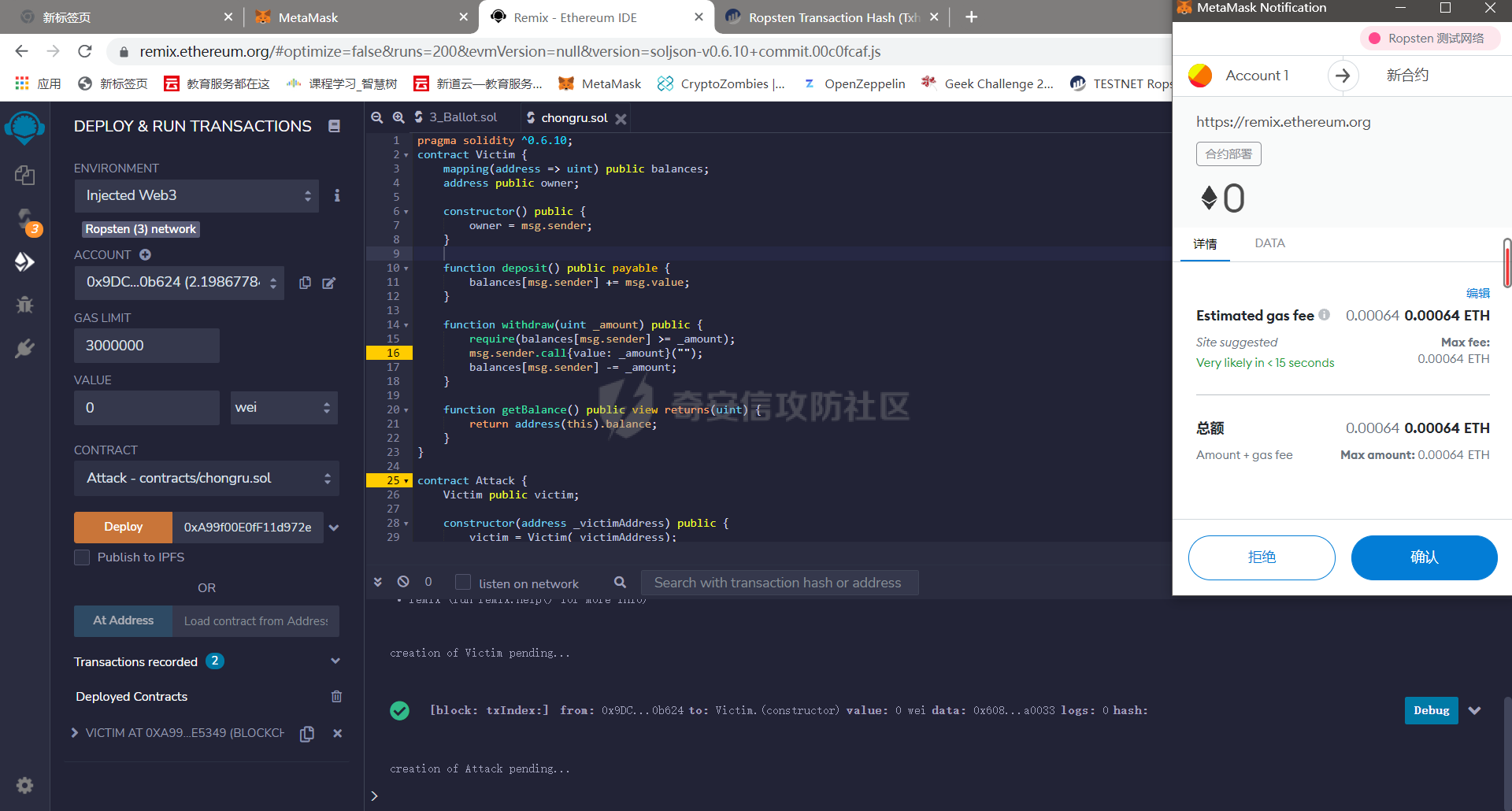
Task: Open DATA tab in MetaMask
Action: click(1269, 243)
